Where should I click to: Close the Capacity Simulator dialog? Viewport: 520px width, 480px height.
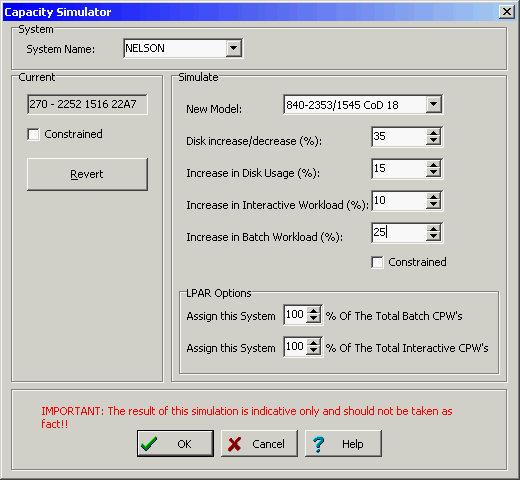coord(507,12)
